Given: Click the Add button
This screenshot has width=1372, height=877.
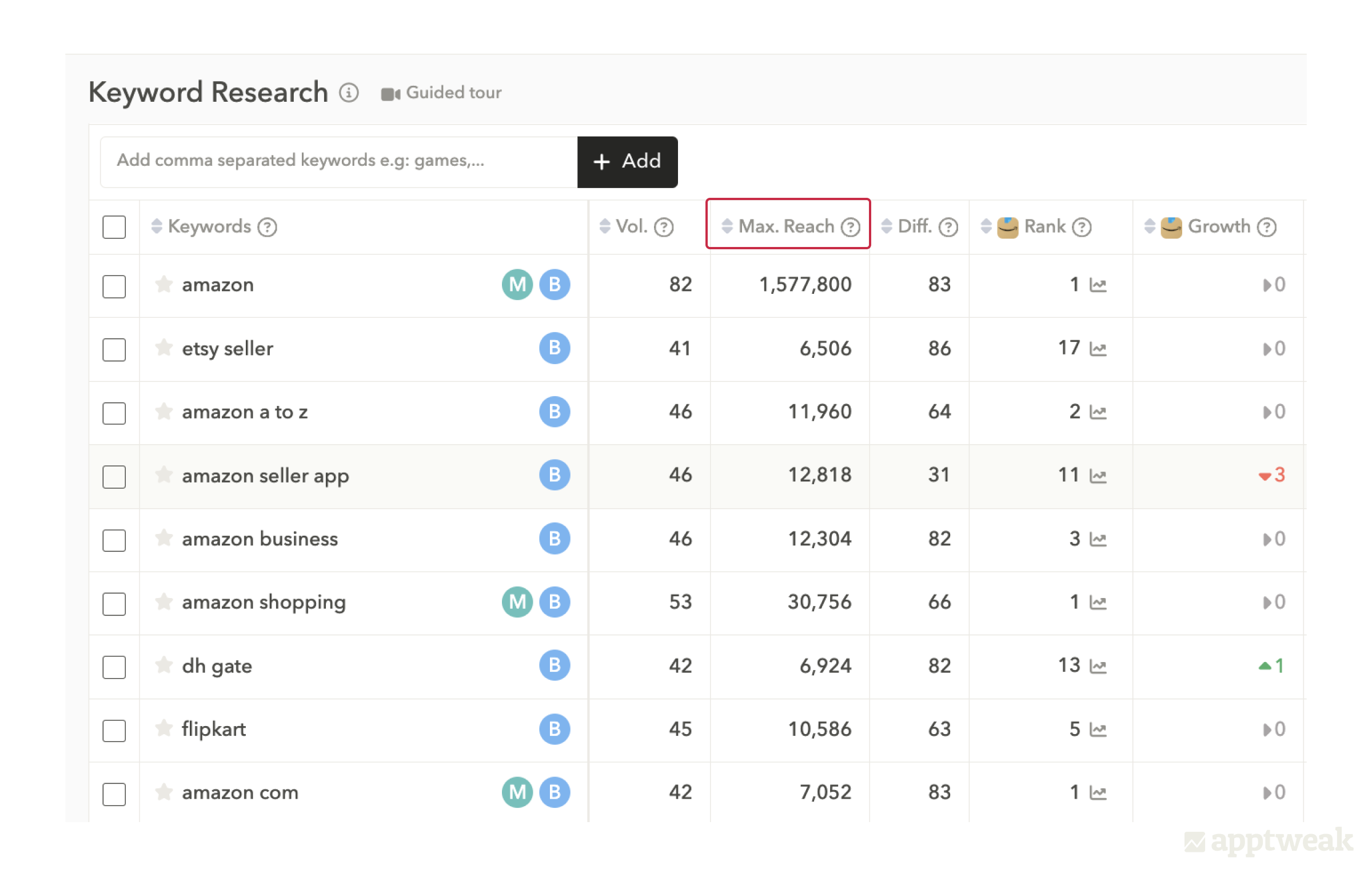Looking at the screenshot, I should click(627, 162).
